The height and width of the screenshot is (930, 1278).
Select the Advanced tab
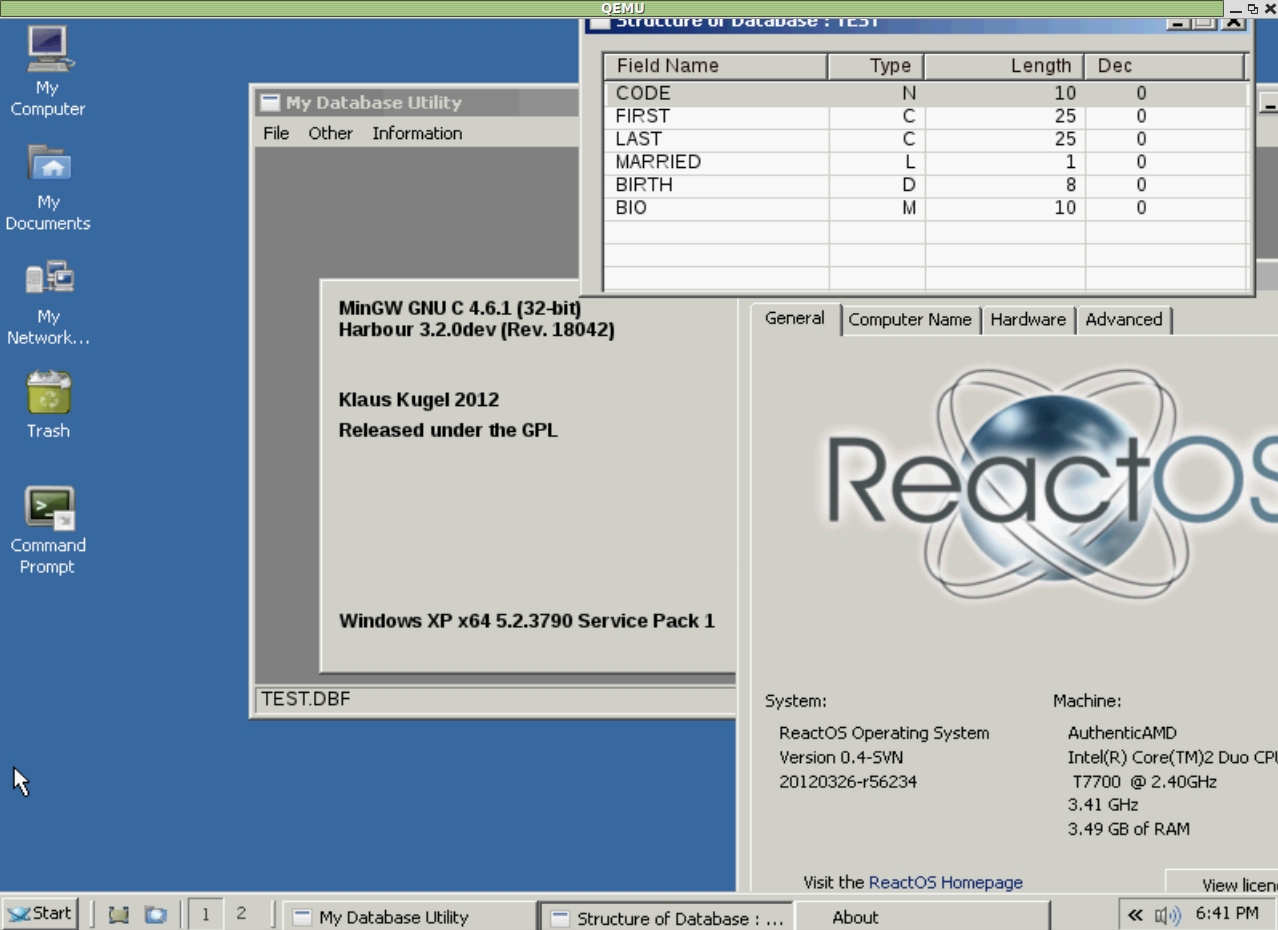pos(1124,320)
